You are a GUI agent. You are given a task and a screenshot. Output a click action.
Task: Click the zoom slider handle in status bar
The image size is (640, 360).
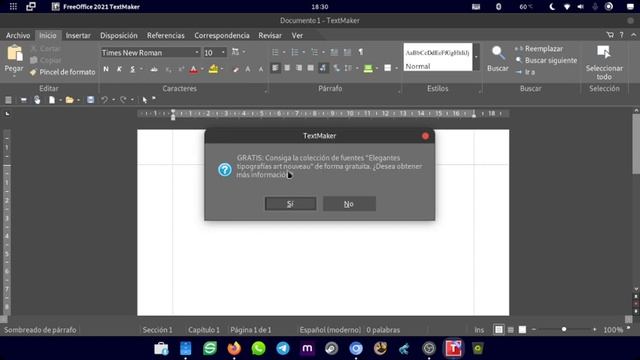pos(564,329)
